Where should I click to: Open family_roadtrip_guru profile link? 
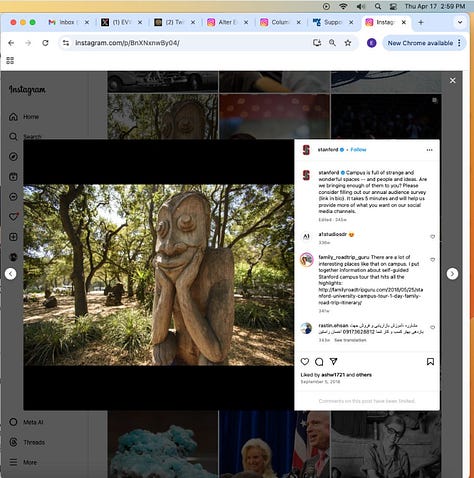tap(344, 257)
